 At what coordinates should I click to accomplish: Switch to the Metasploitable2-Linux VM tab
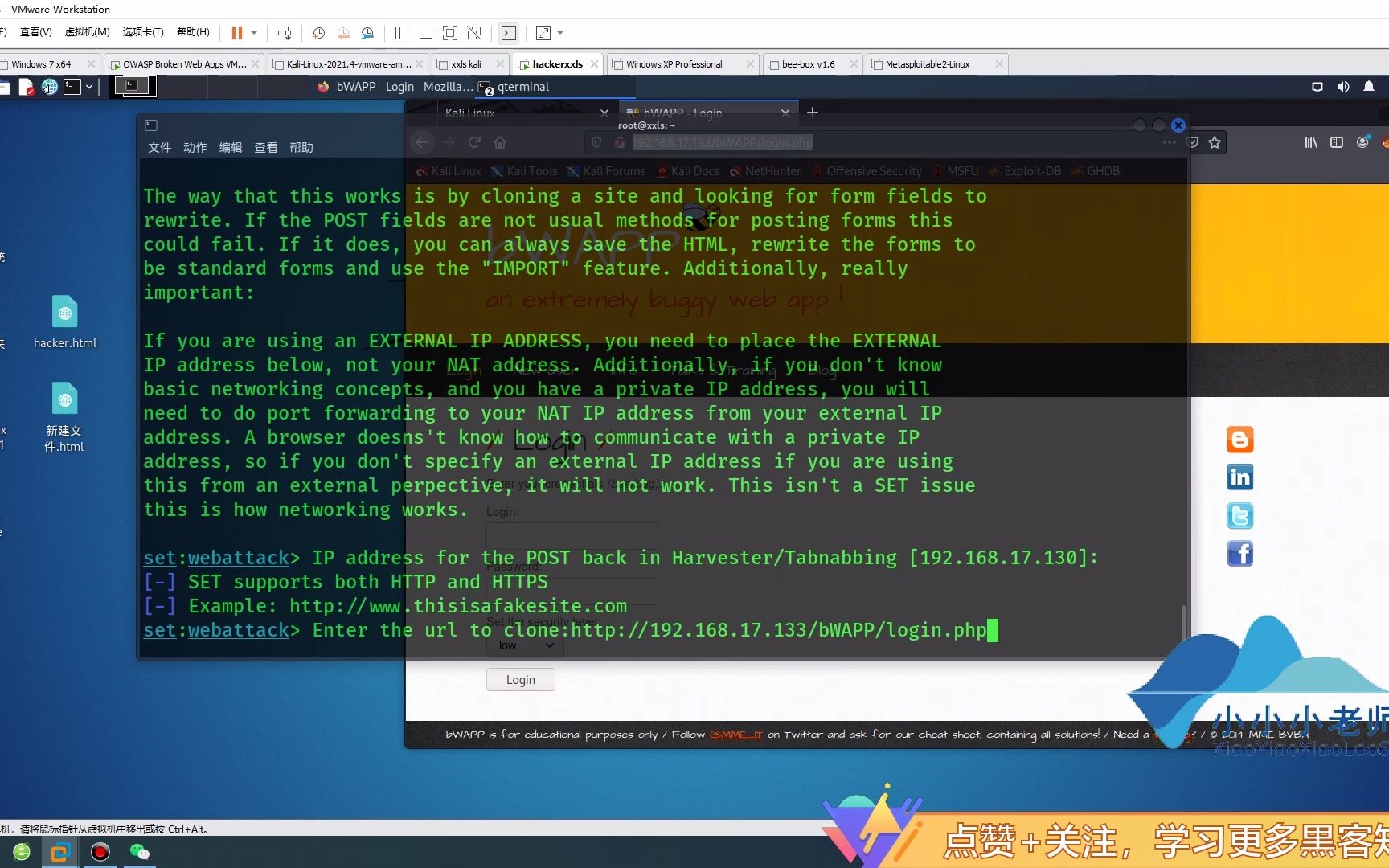[928, 64]
